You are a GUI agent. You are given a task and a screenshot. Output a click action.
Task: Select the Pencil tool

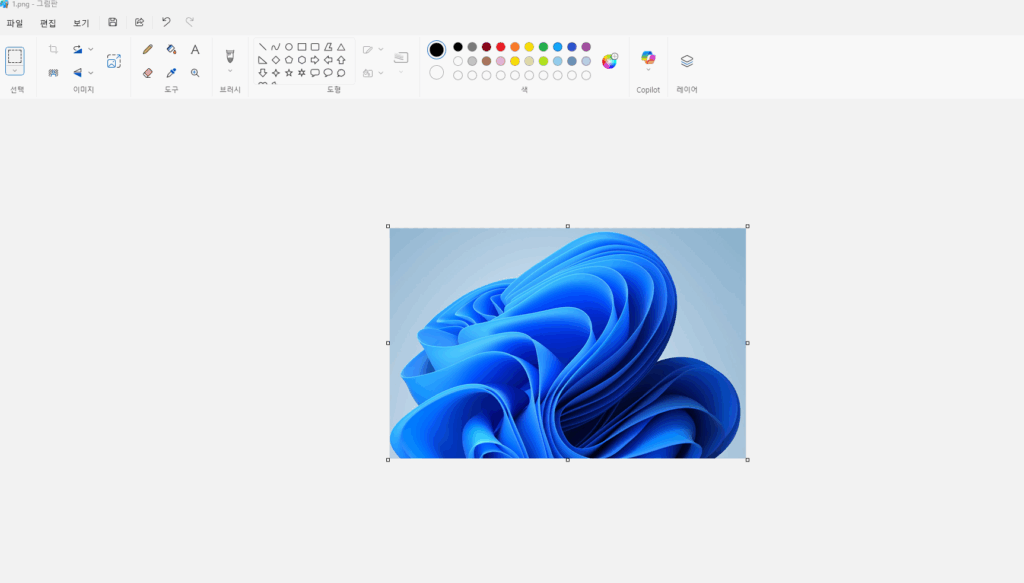(x=148, y=49)
